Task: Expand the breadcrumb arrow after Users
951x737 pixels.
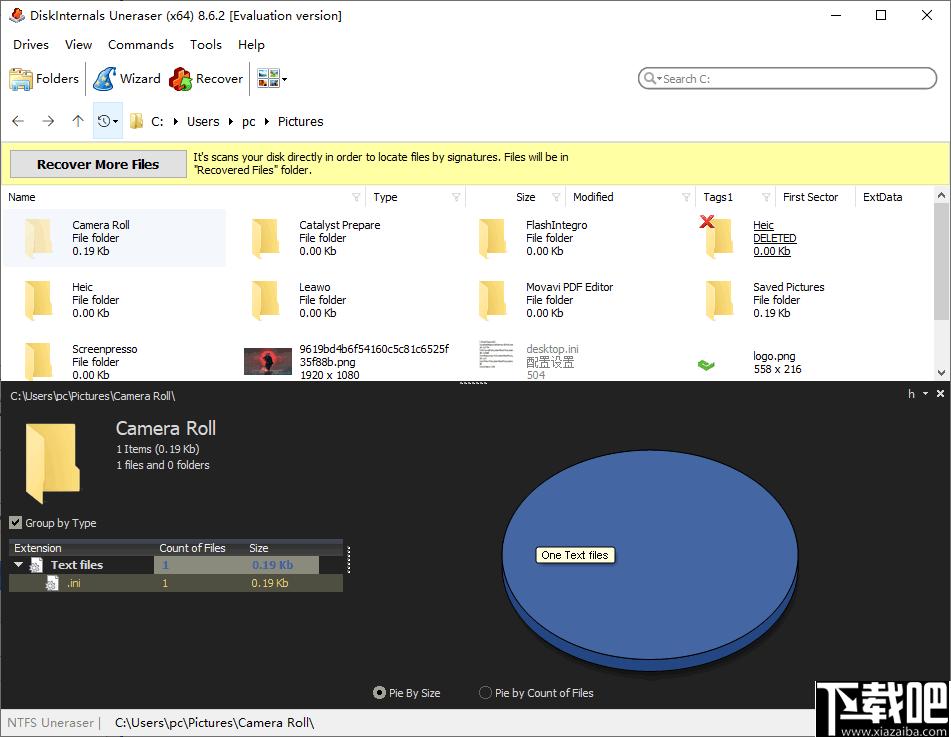Action: click(x=231, y=121)
